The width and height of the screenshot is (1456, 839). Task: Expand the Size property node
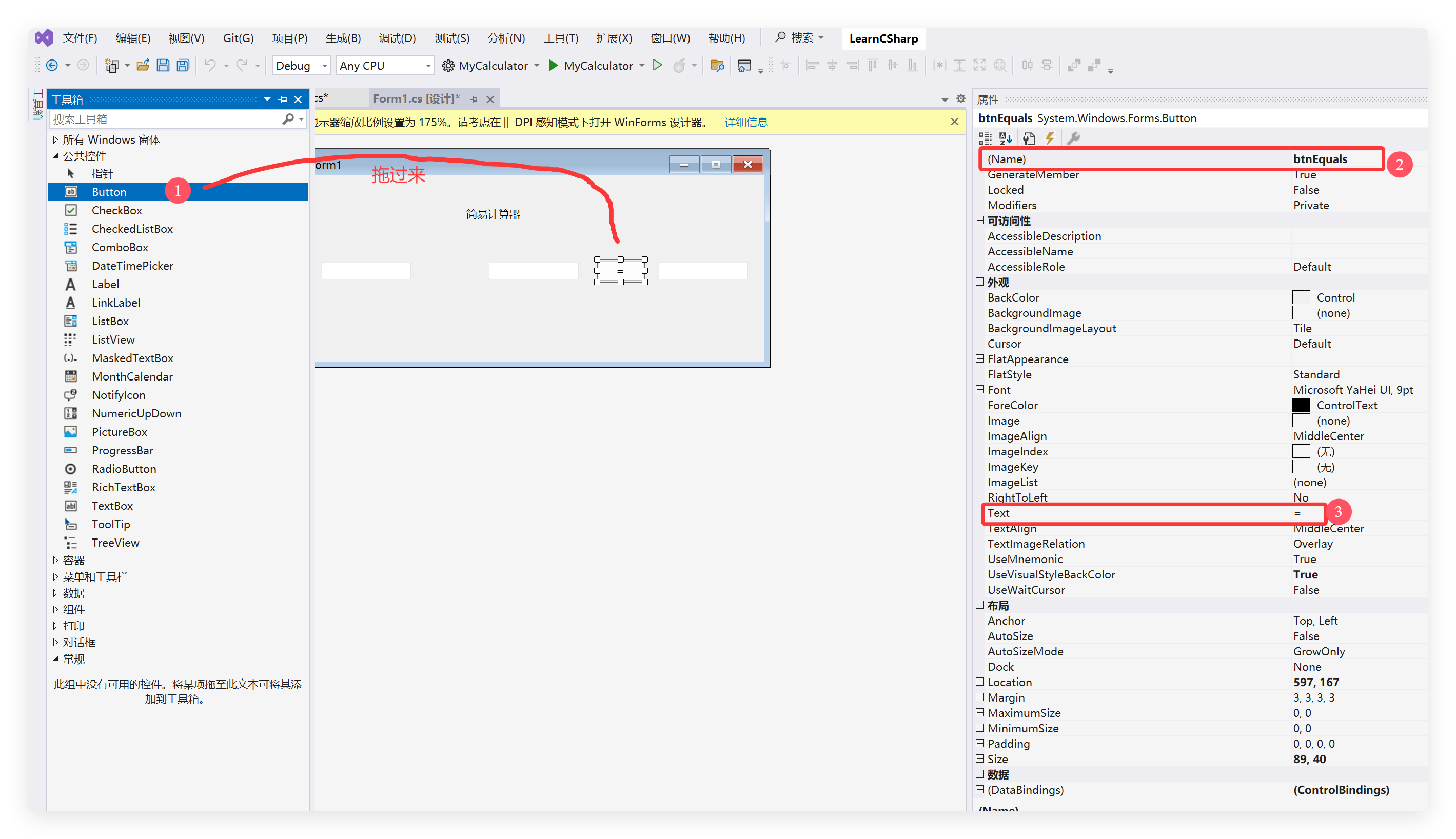click(x=980, y=758)
